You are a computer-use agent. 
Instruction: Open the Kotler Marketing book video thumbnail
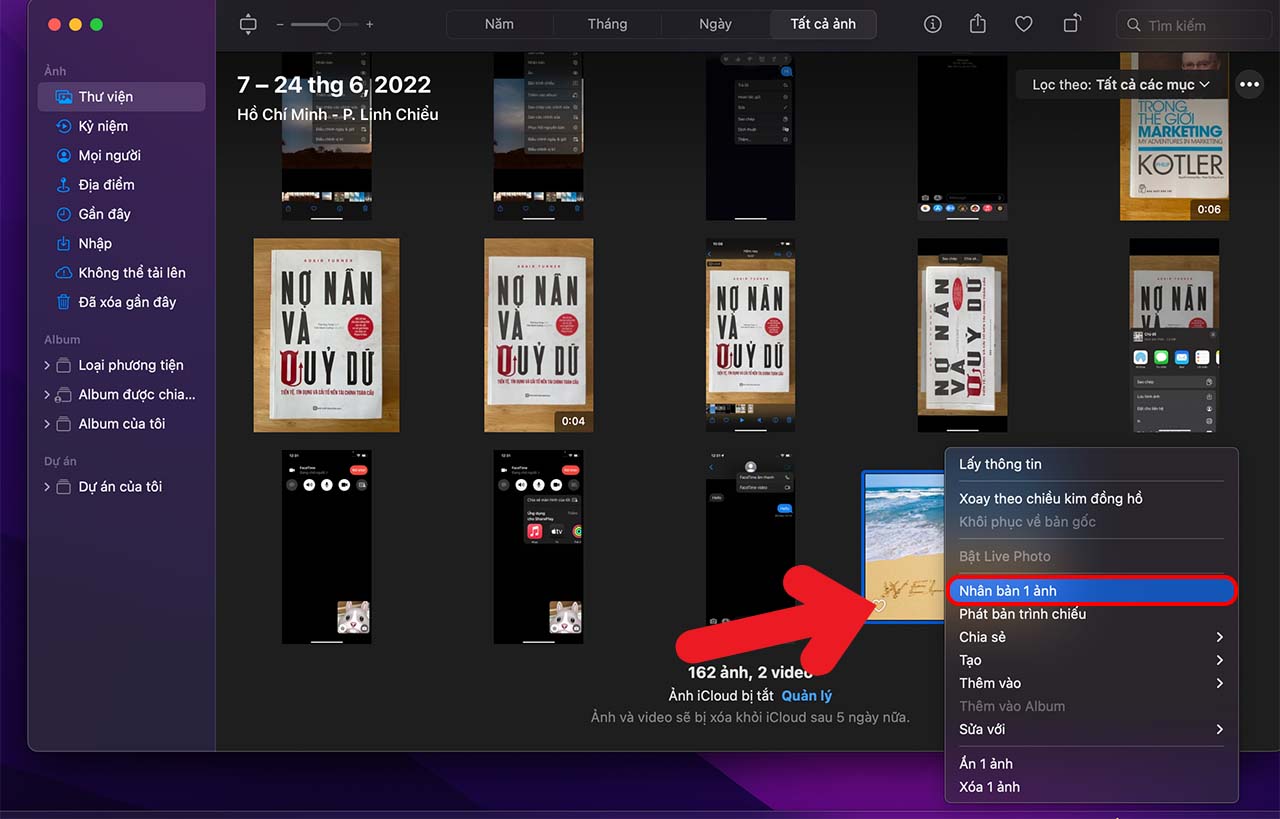click(x=1174, y=137)
